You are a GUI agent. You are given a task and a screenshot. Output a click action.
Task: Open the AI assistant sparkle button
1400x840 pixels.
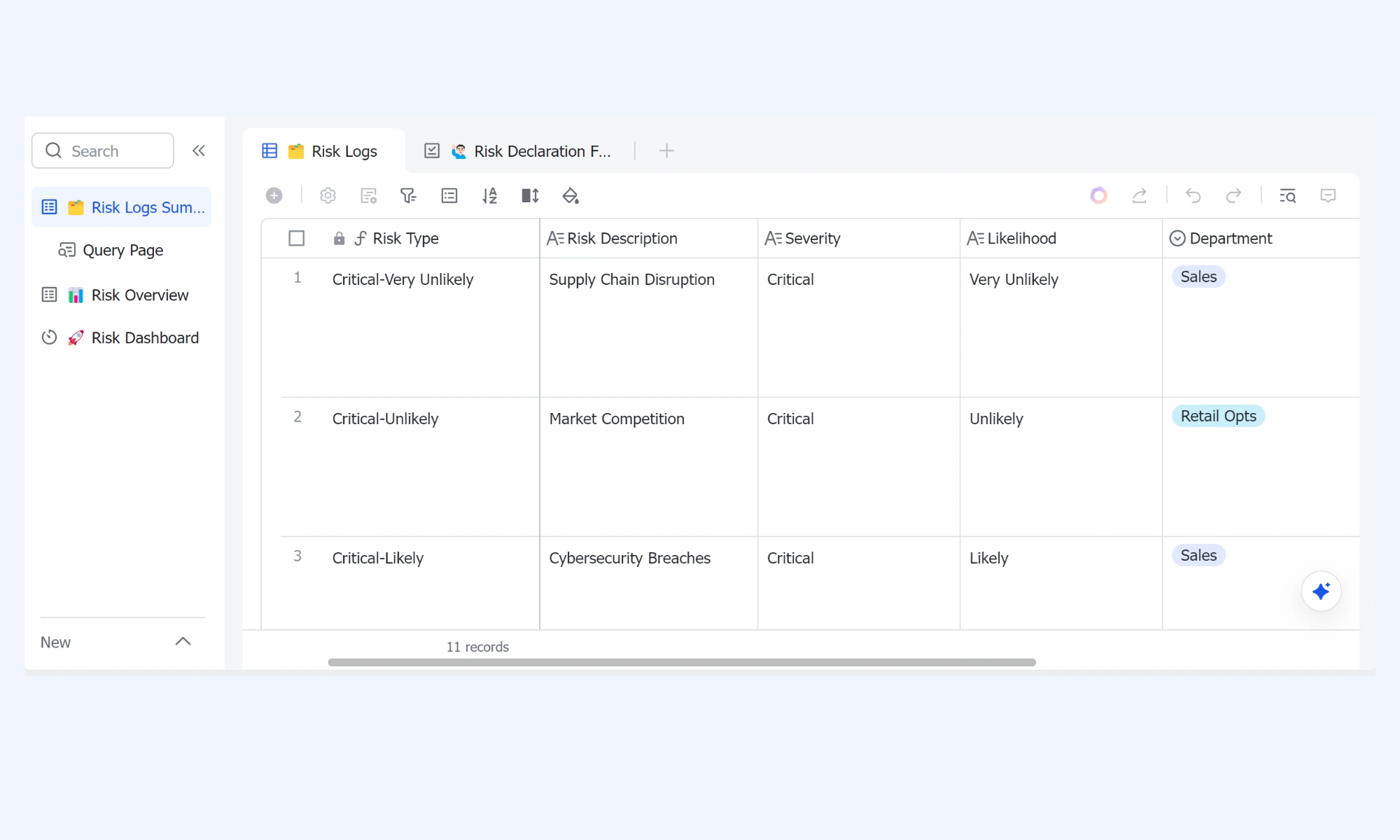[1321, 591]
